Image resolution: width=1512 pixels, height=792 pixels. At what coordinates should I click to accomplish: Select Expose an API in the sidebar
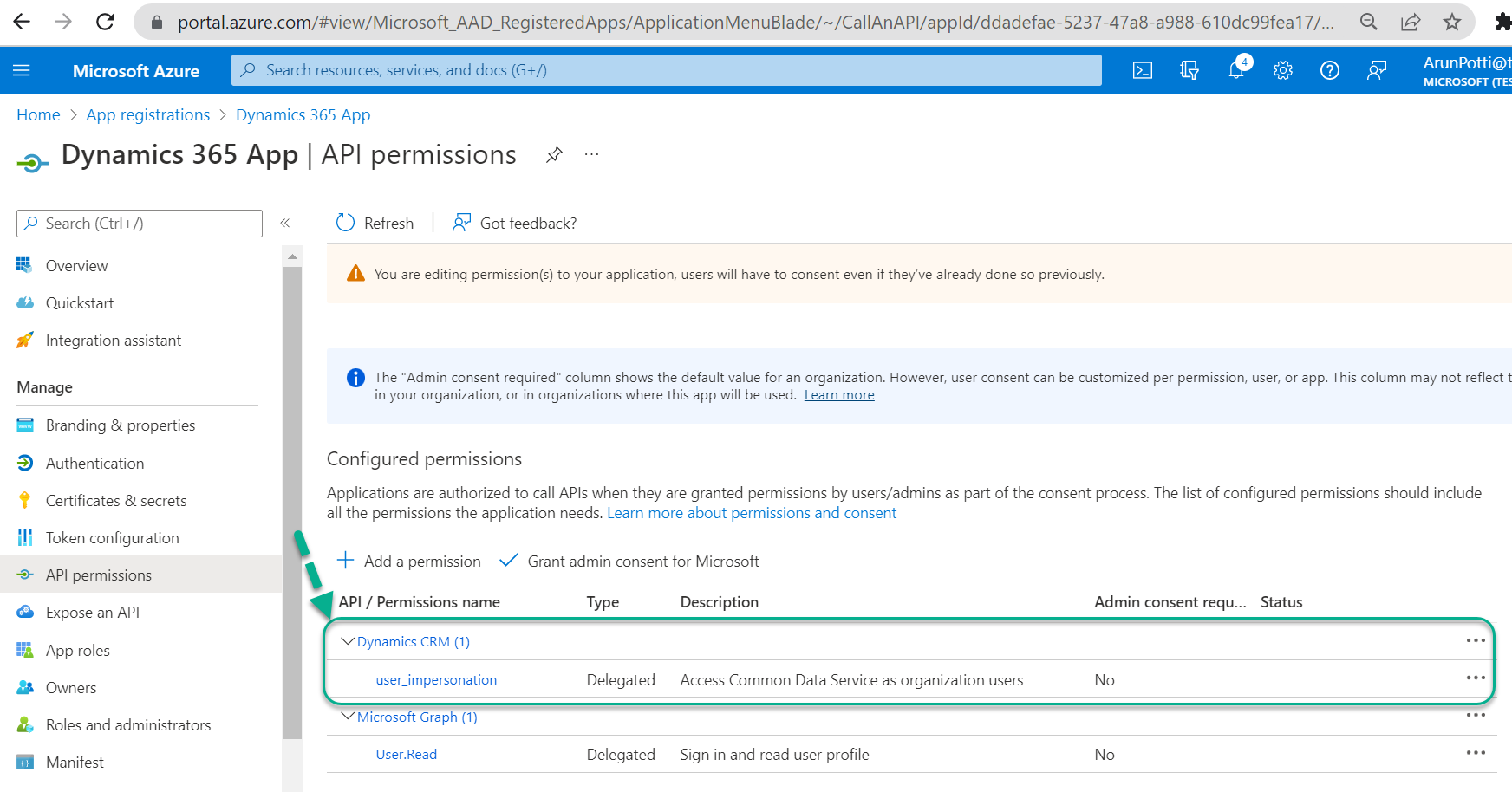pyautogui.click(x=92, y=612)
